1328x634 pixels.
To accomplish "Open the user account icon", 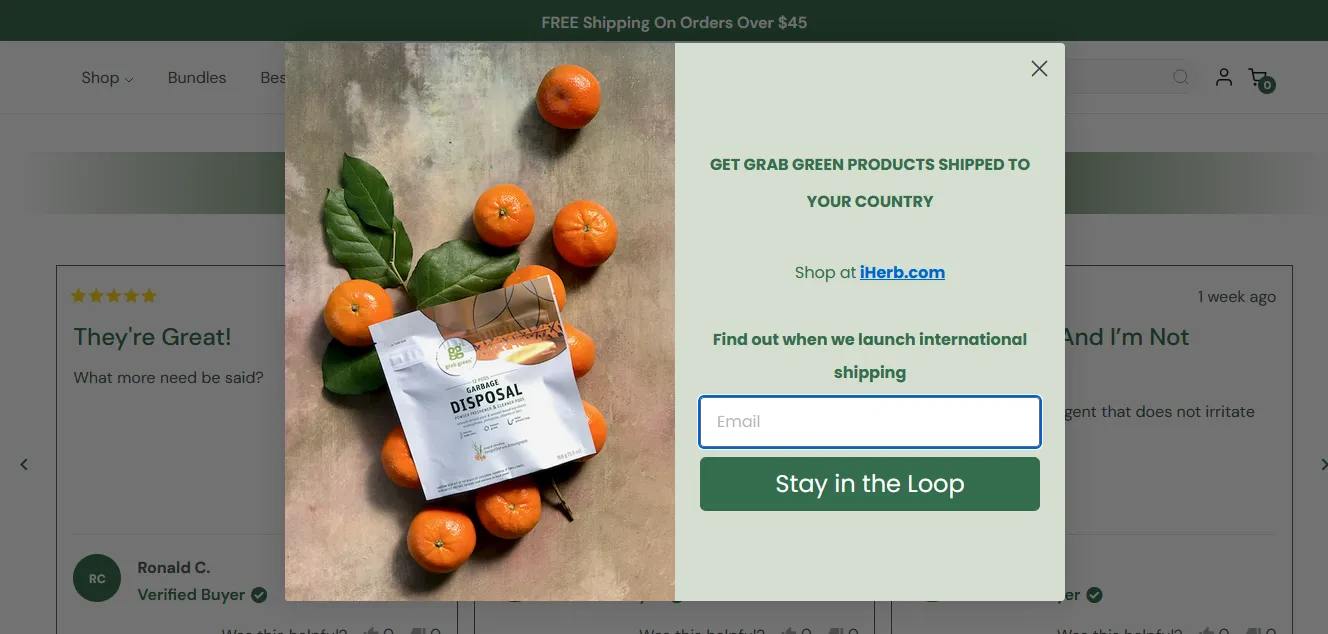I will 1224,77.
